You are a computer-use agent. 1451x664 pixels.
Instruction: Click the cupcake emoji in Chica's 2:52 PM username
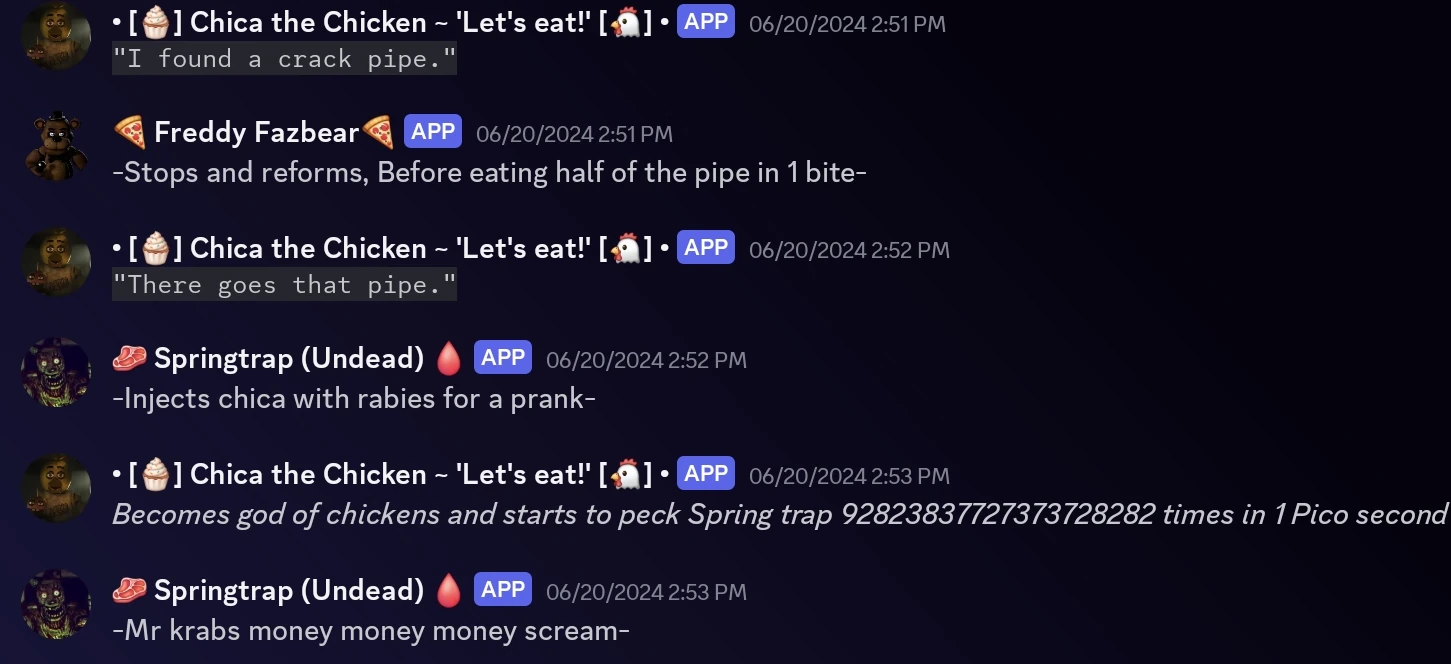coord(155,249)
